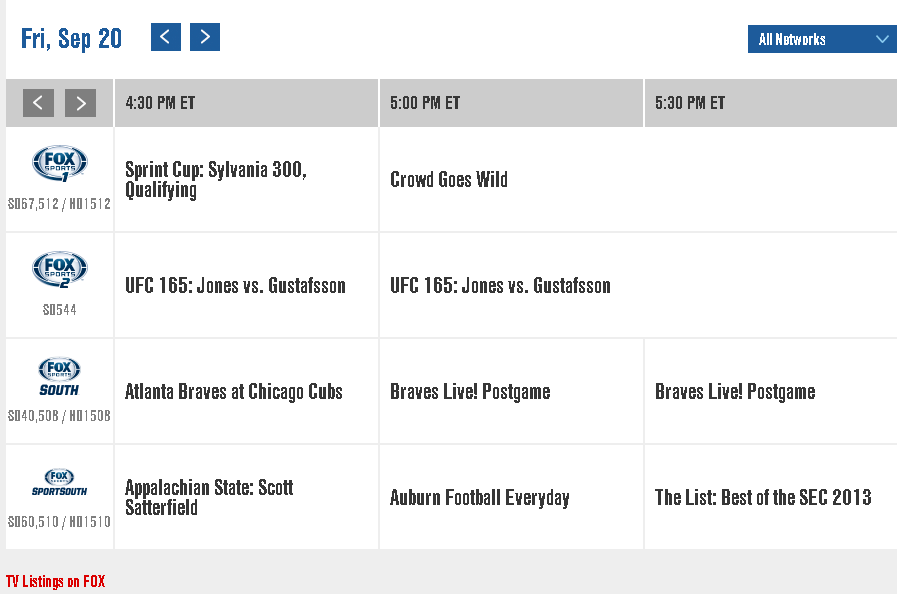Click the FOX Sports South logo
Screen dimensions: 897x594
(x=60, y=376)
